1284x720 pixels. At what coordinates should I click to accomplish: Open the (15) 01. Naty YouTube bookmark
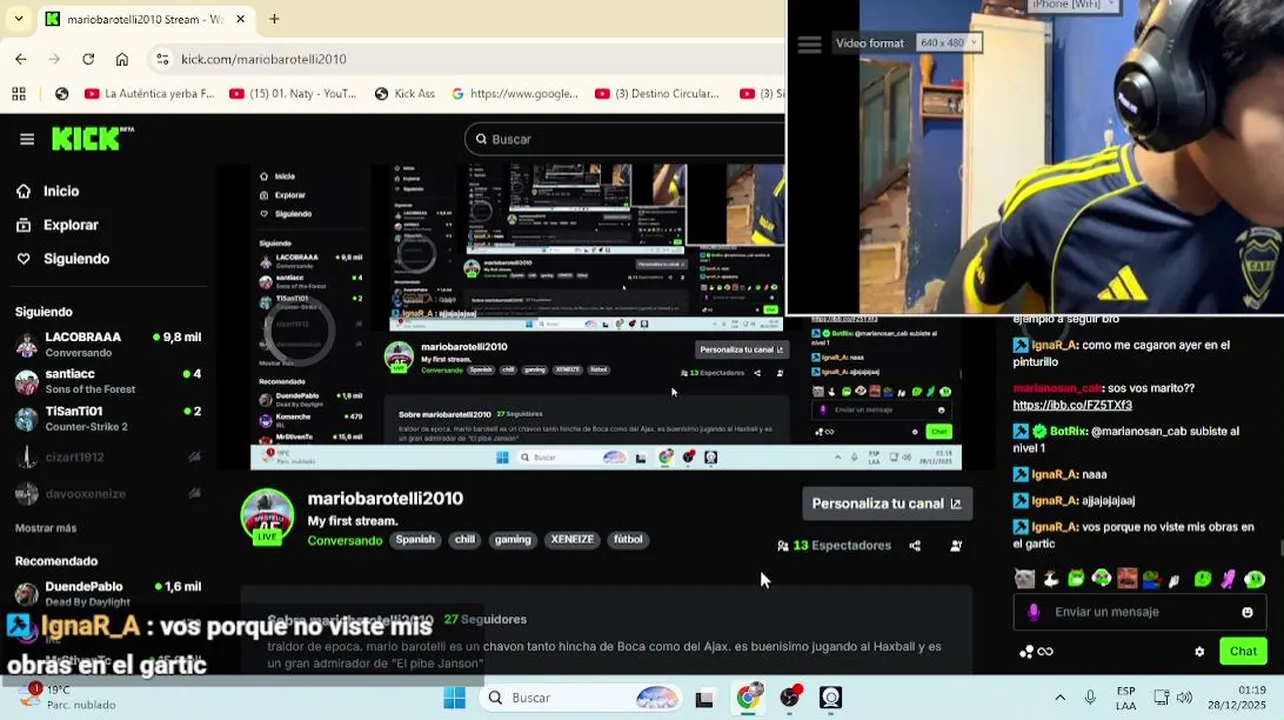tap(293, 94)
